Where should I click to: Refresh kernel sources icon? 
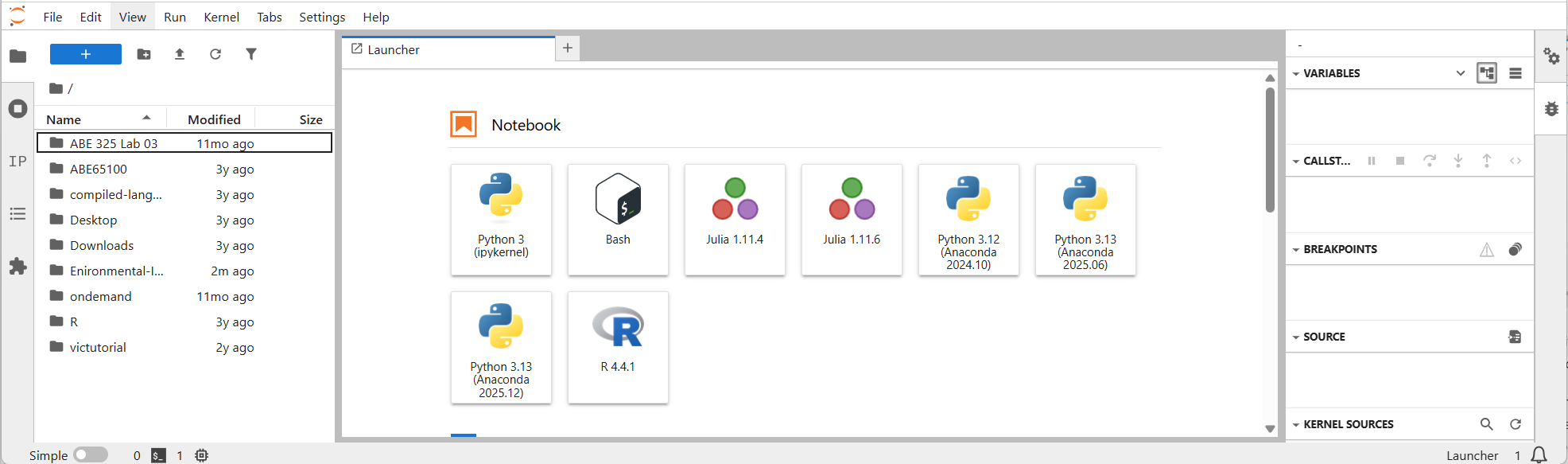coord(1516,424)
